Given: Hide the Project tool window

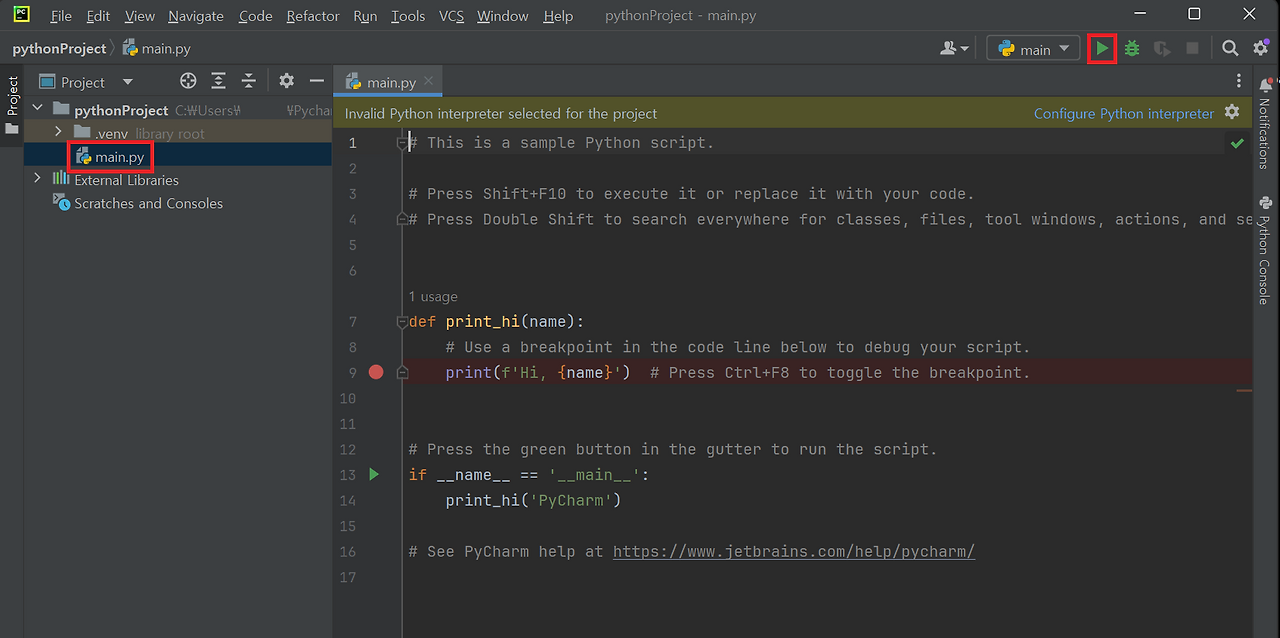Looking at the screenshot, I should click(316, 81).
